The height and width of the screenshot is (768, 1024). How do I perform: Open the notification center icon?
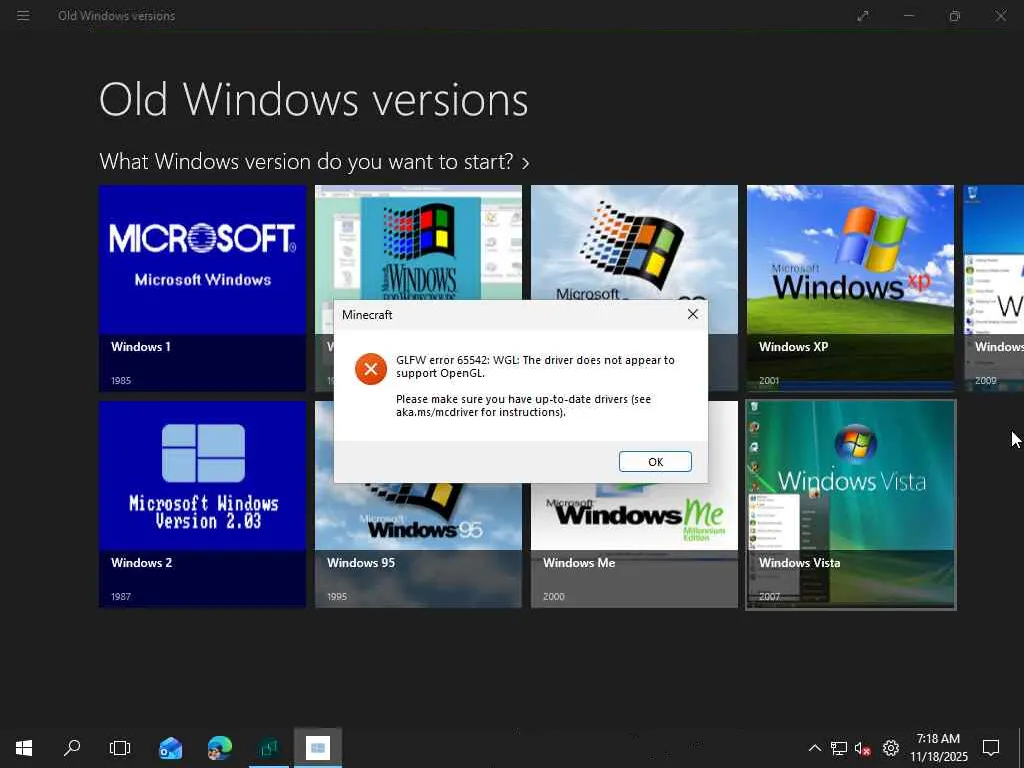(x=991, y=748)
